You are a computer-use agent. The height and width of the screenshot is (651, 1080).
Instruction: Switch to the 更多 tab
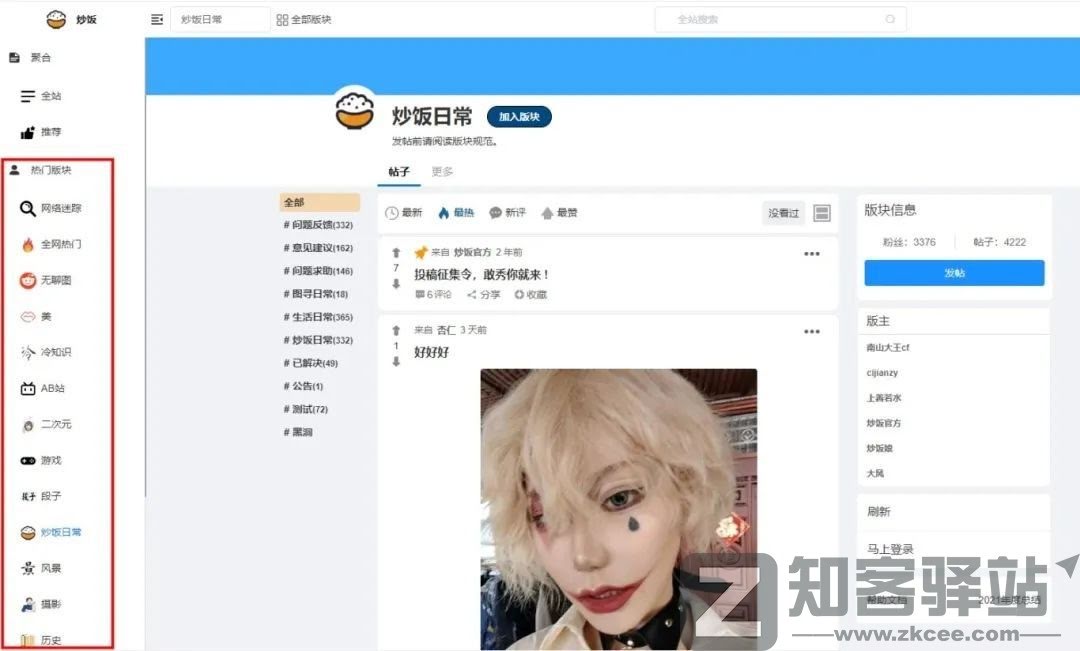click(x=442, y=172)
